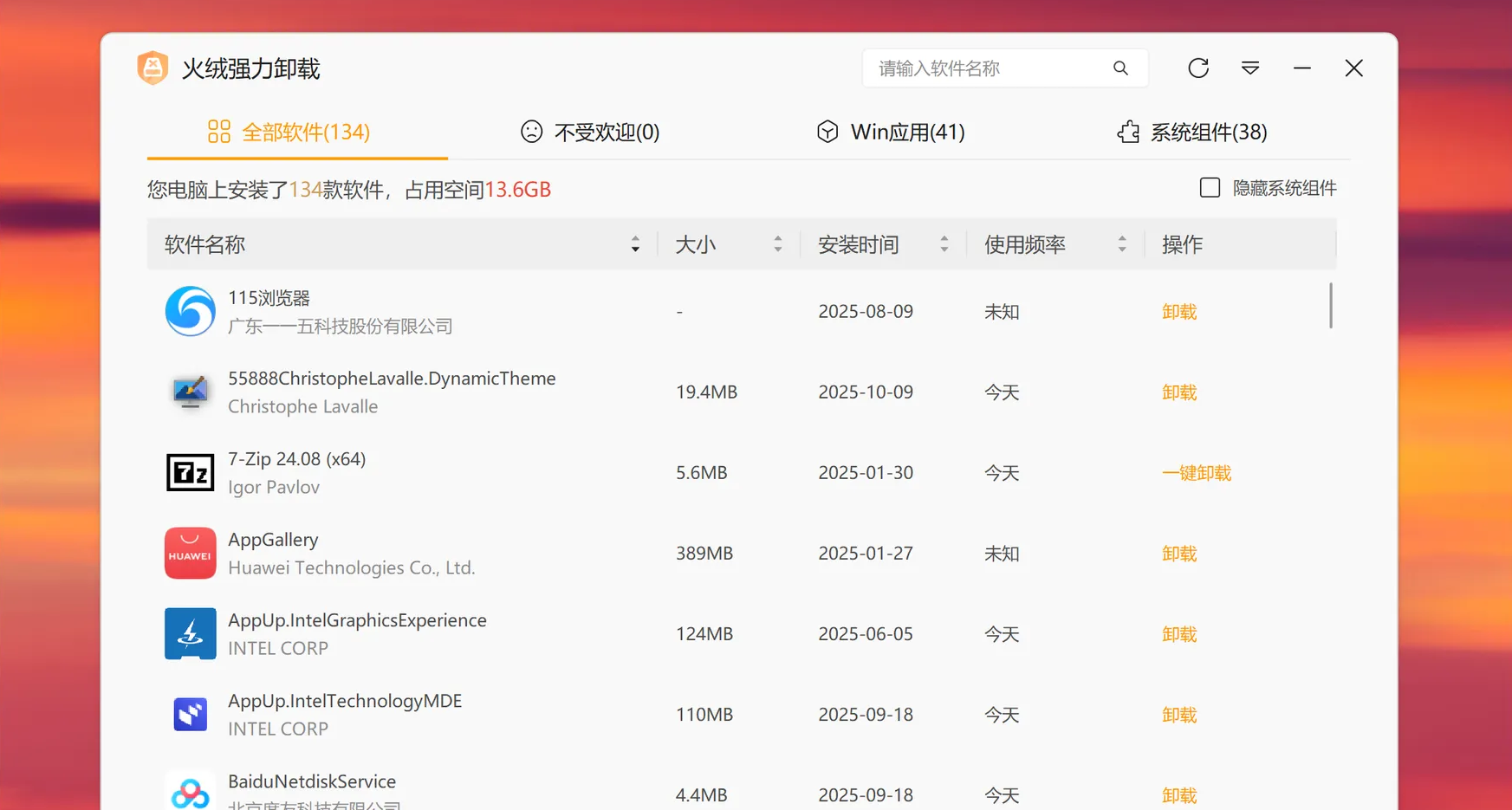Sort the list by 安装时间
This screenshot has height=810, width=1512.
pyautogui.click(x=859, y=244)
